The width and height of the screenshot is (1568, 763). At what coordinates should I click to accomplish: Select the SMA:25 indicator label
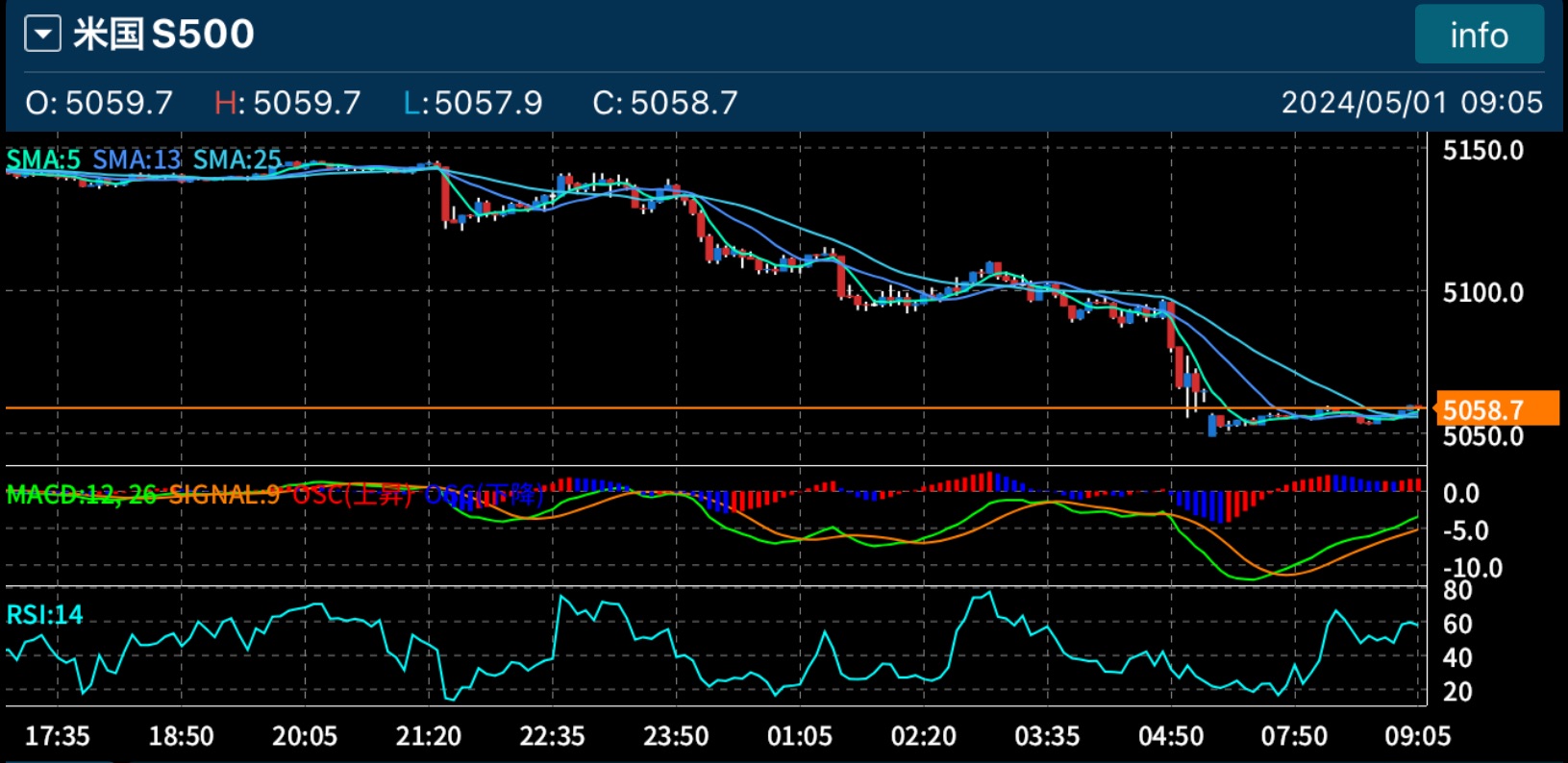coord(236,160)
